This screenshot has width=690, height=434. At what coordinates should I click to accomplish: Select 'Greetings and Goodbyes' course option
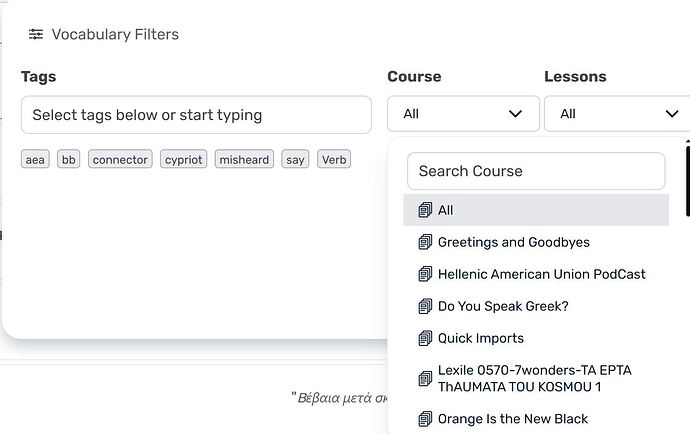[x=514, y=242]
